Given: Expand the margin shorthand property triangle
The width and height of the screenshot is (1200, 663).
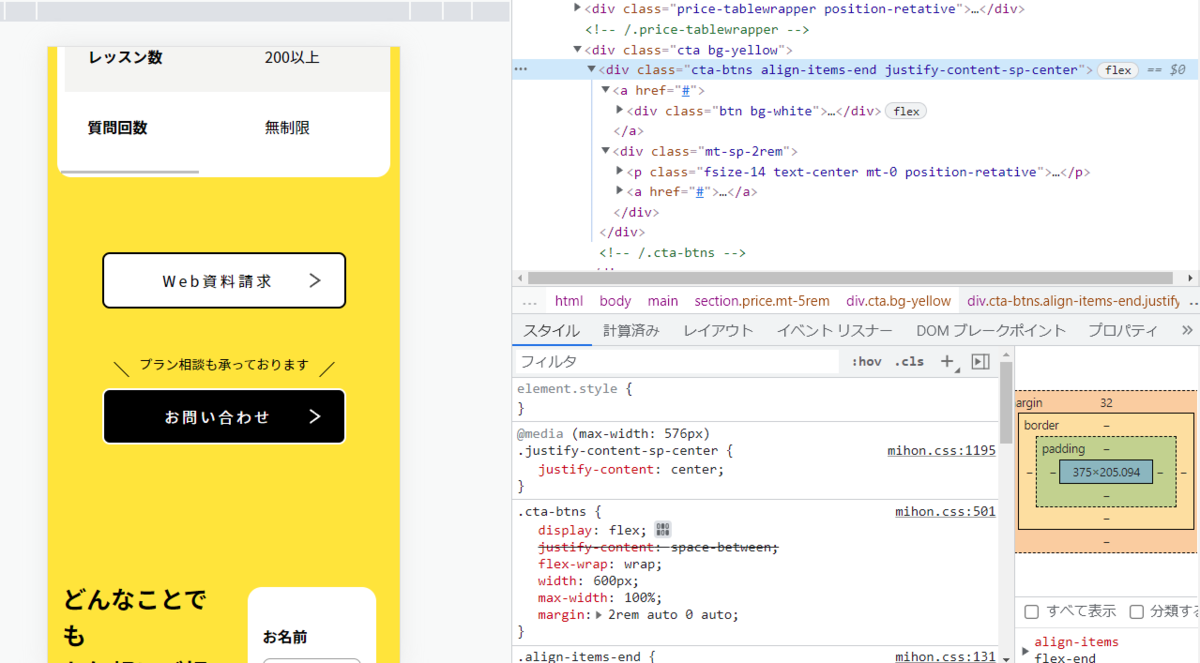Looking at the screenshot, I should 599,615.
